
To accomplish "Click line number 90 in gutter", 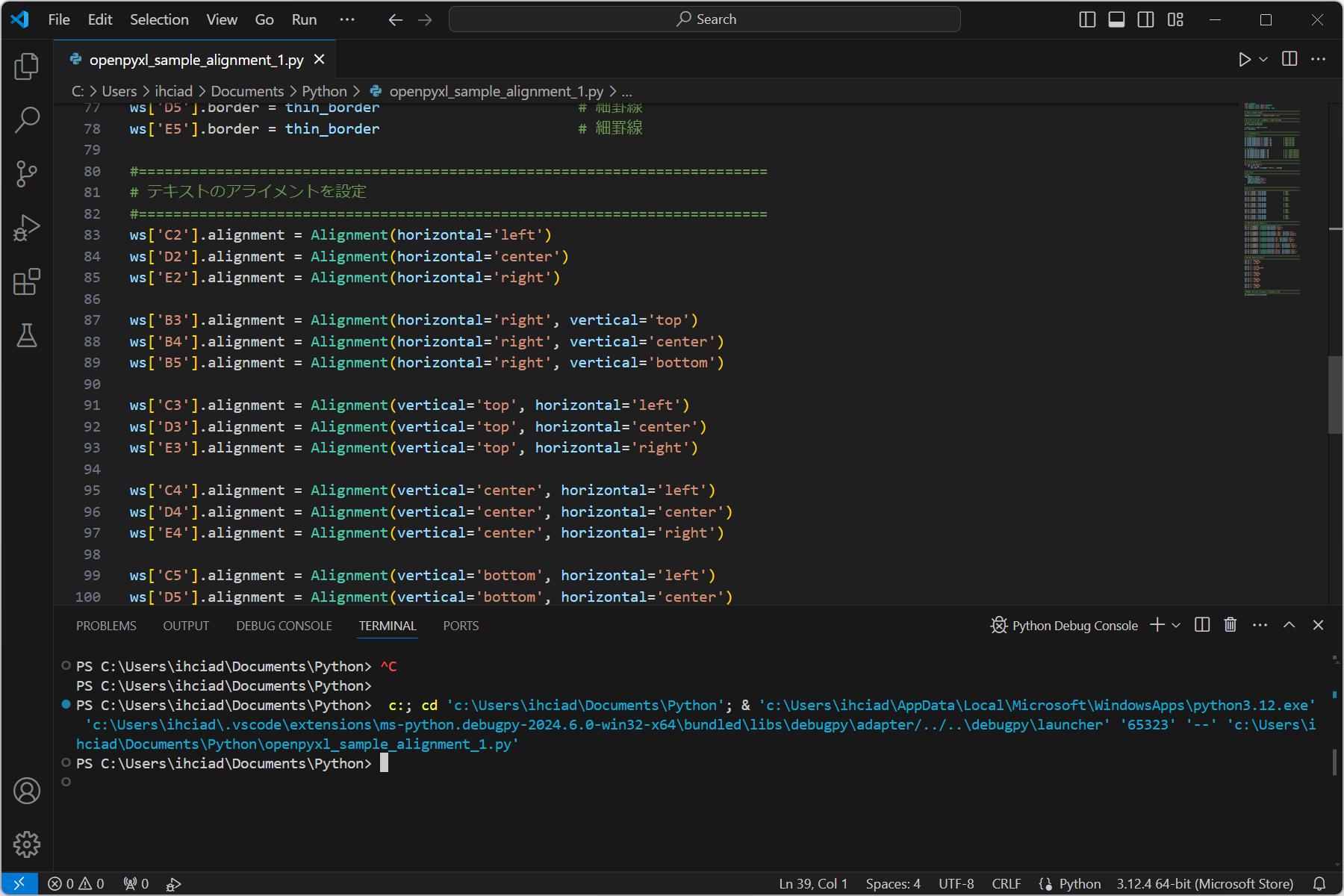I will [x=92, y=384].
